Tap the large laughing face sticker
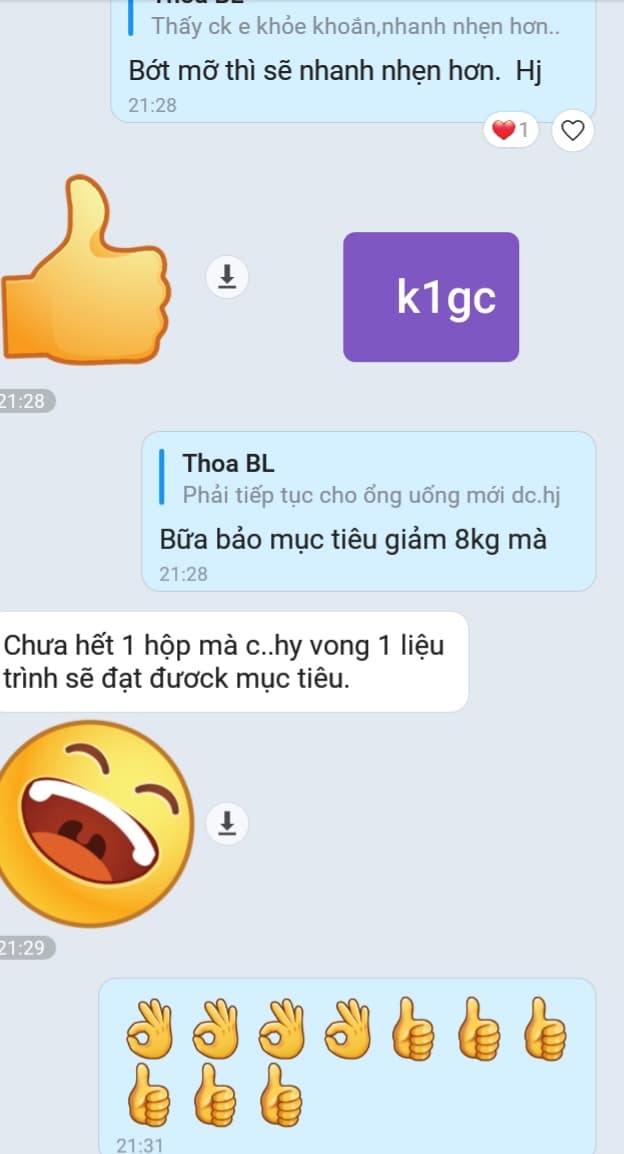 coord(96,824)
